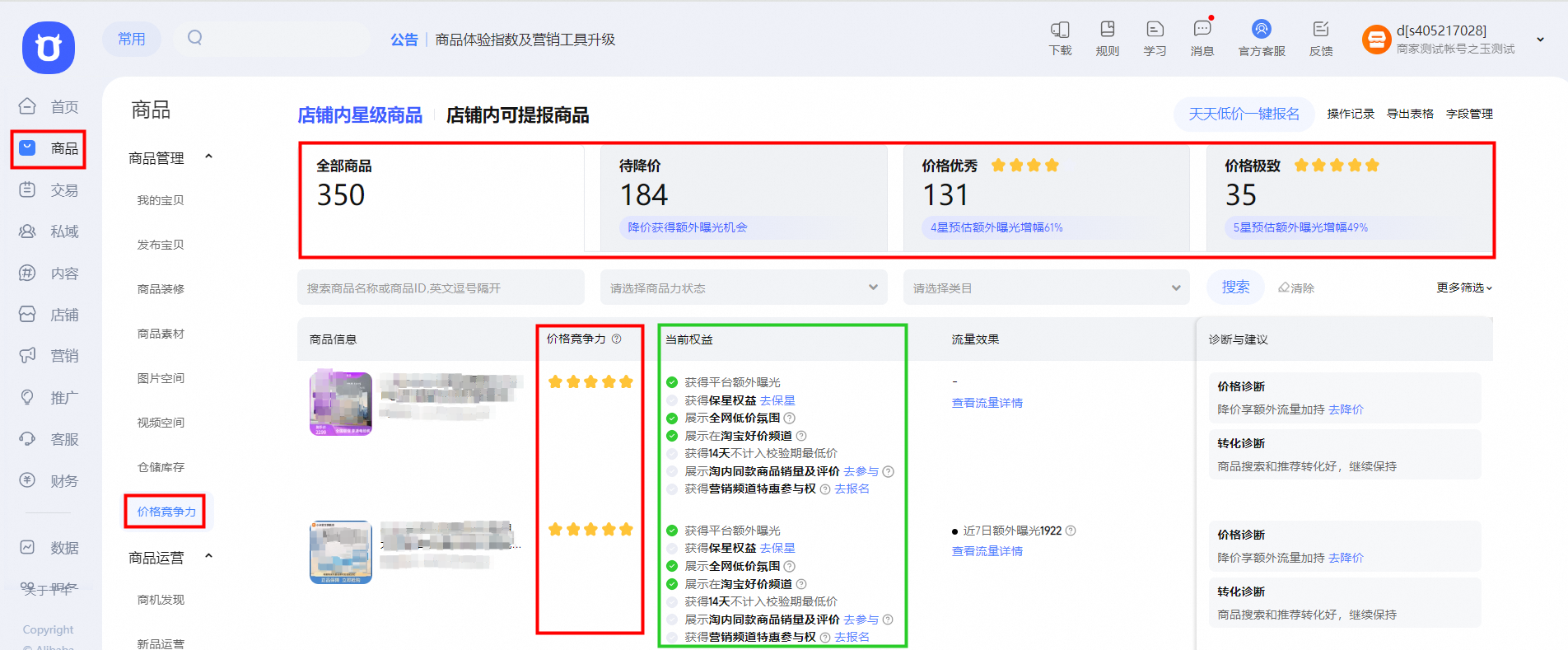Open 价格竞争力 menu item
The width and height of the screenshot is (1568, 650).
point(166,512)
